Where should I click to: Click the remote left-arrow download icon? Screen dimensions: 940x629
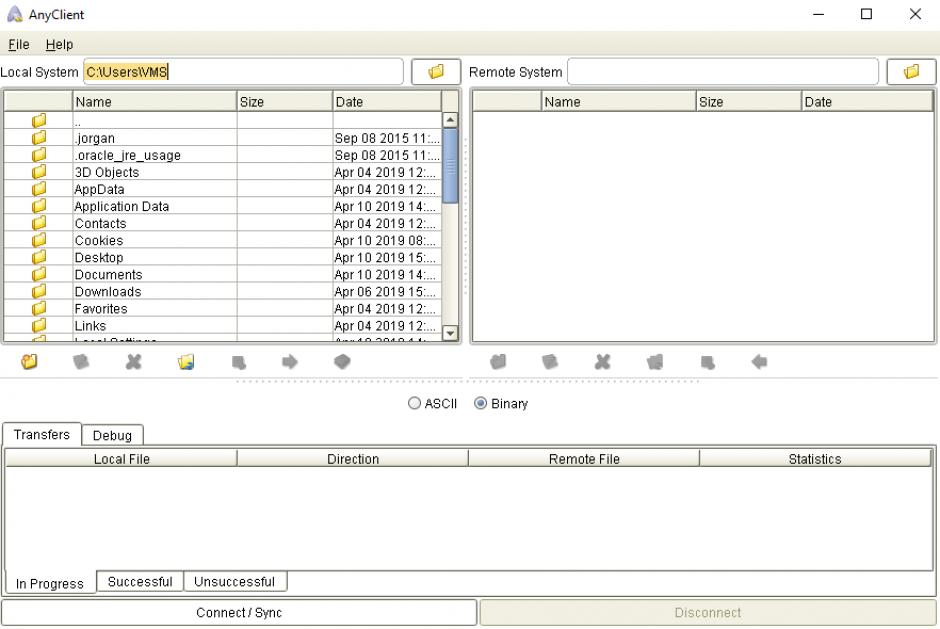click(x=760, y=362)
